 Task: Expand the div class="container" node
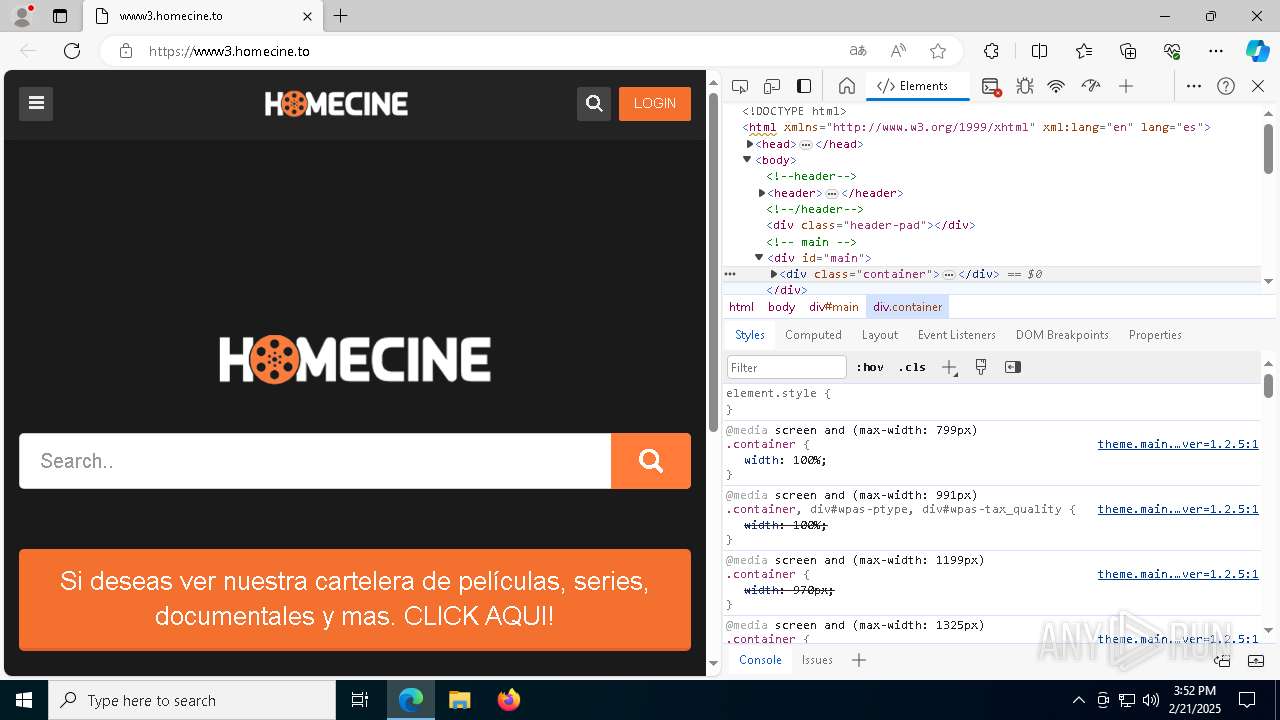coord(774,274)
